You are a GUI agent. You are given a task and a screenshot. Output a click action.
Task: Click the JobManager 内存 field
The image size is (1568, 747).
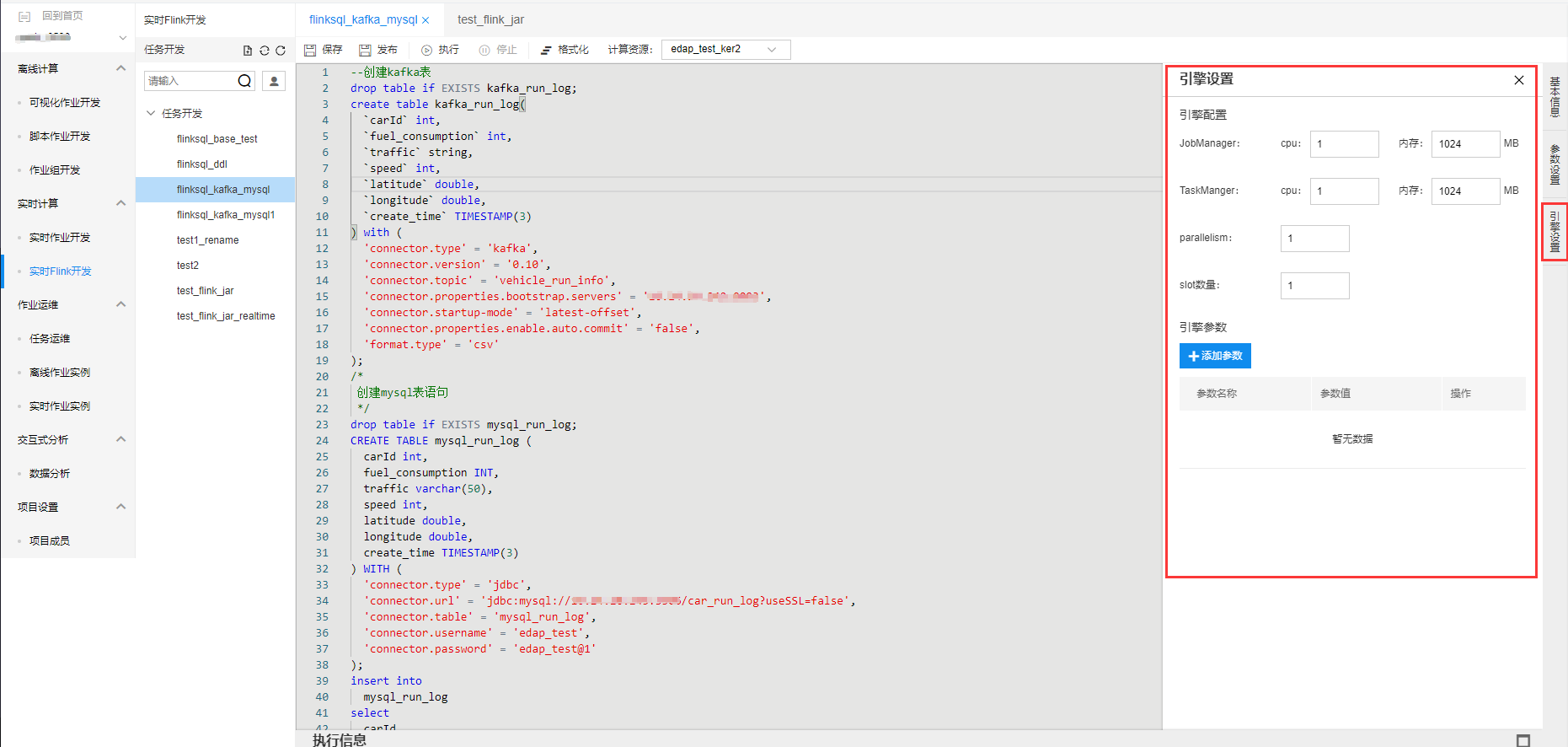[1465, 143]
